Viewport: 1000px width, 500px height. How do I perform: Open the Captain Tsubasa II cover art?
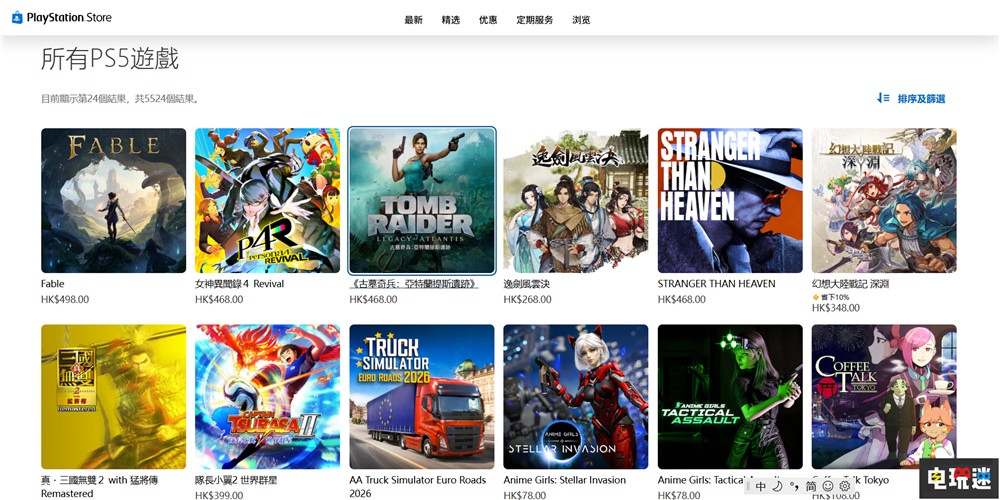(268, 397)
